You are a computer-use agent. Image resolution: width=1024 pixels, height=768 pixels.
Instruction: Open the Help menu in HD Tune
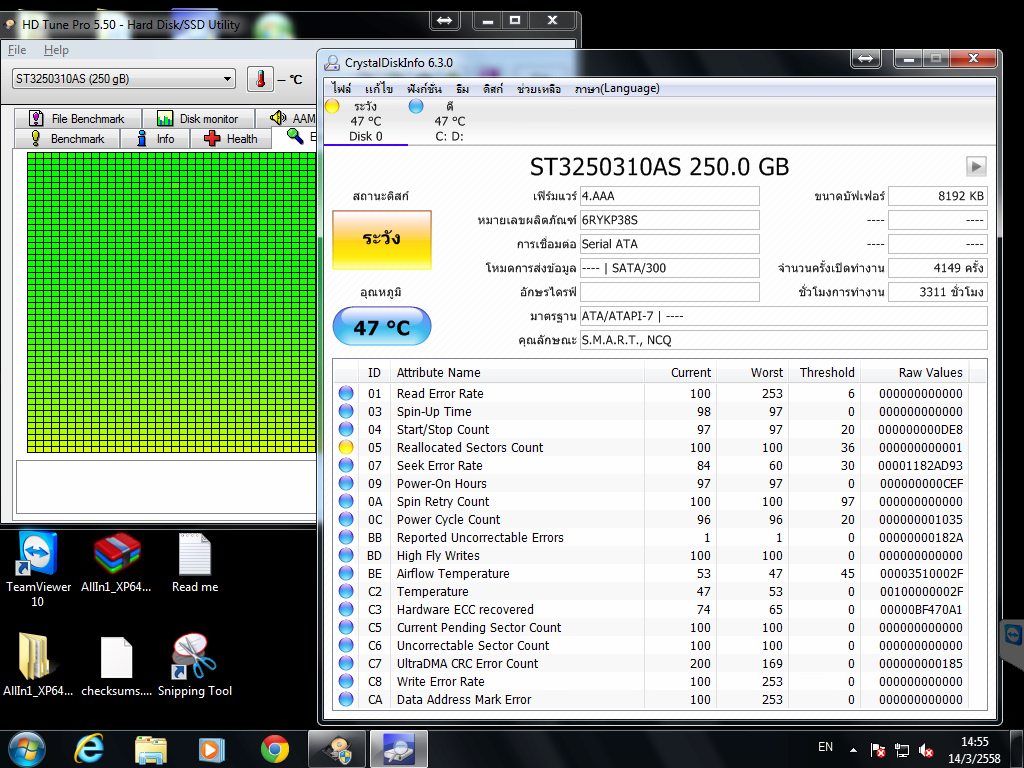pos(56,50)
